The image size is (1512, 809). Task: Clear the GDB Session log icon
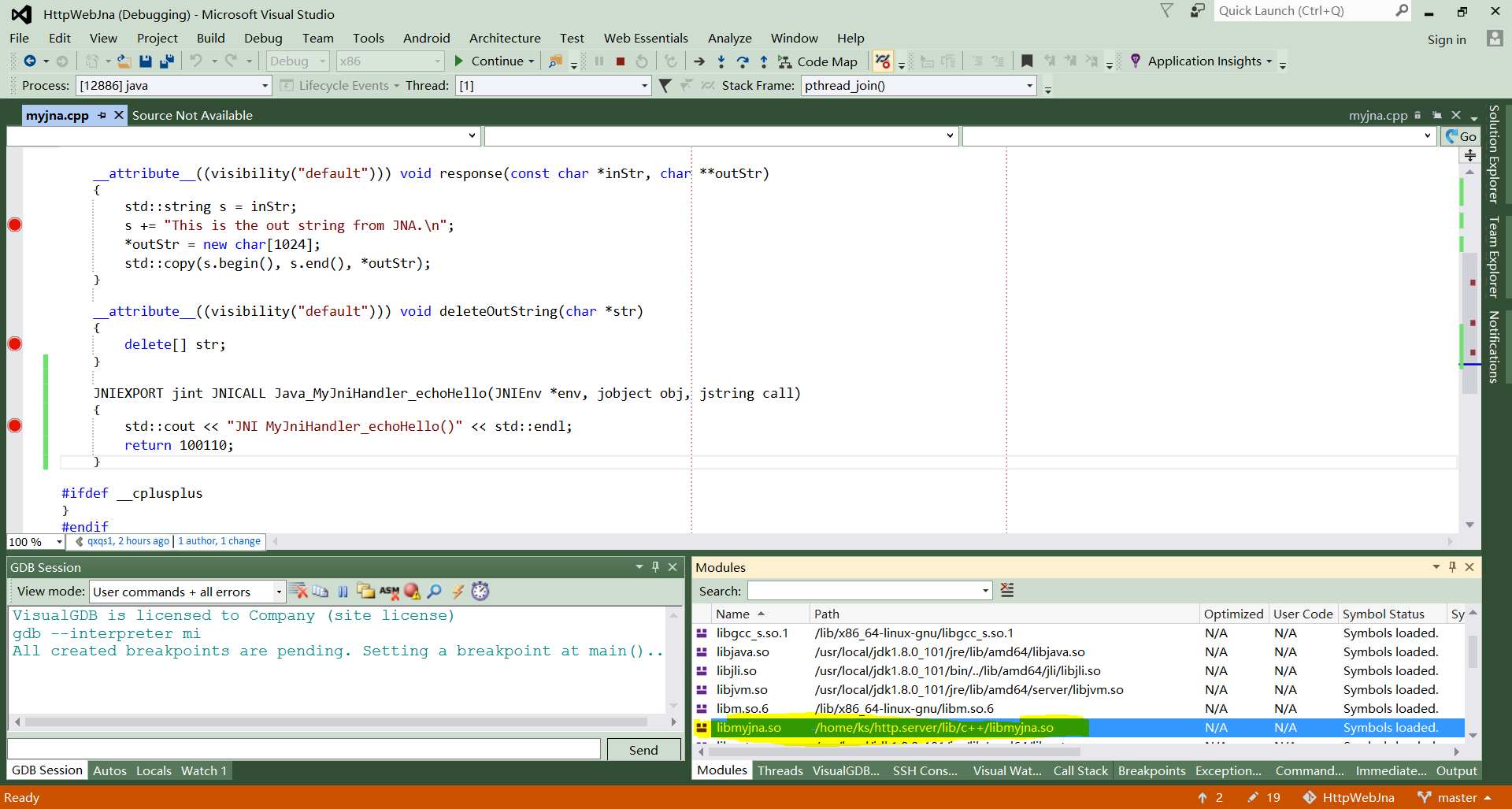(298, 591)
